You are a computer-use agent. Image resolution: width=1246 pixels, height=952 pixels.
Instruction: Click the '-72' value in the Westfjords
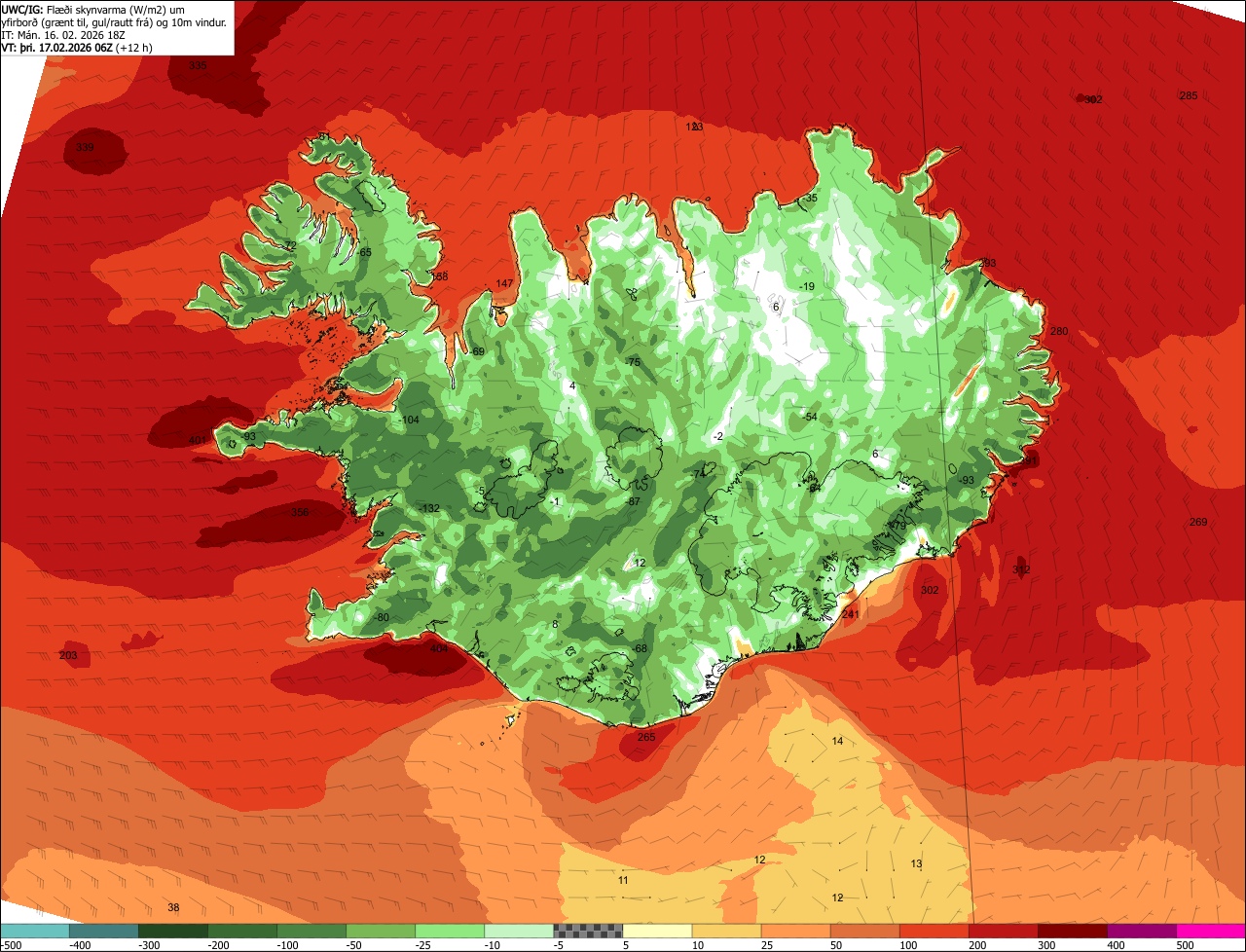click(x=288, y=245)
